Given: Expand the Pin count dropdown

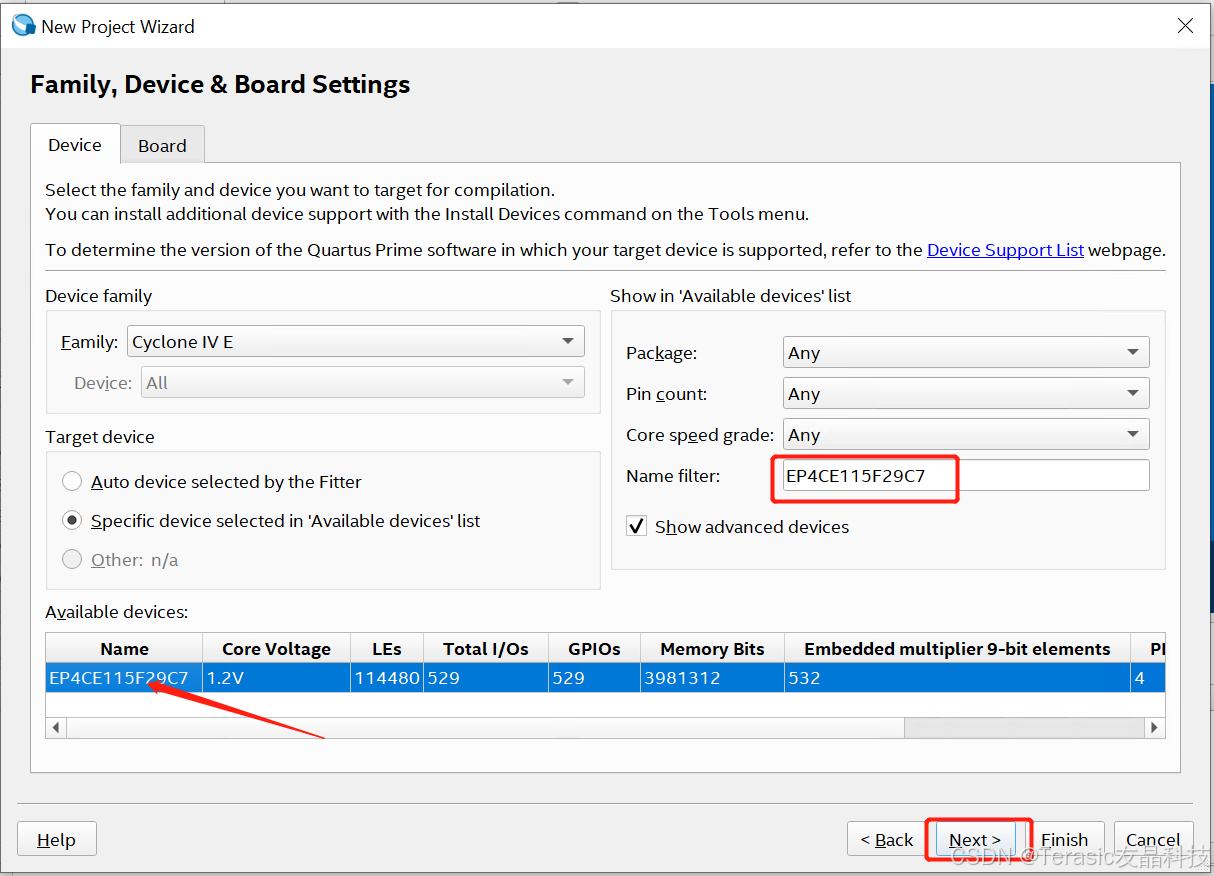Looking at the screenshot, I should point(966,393).
